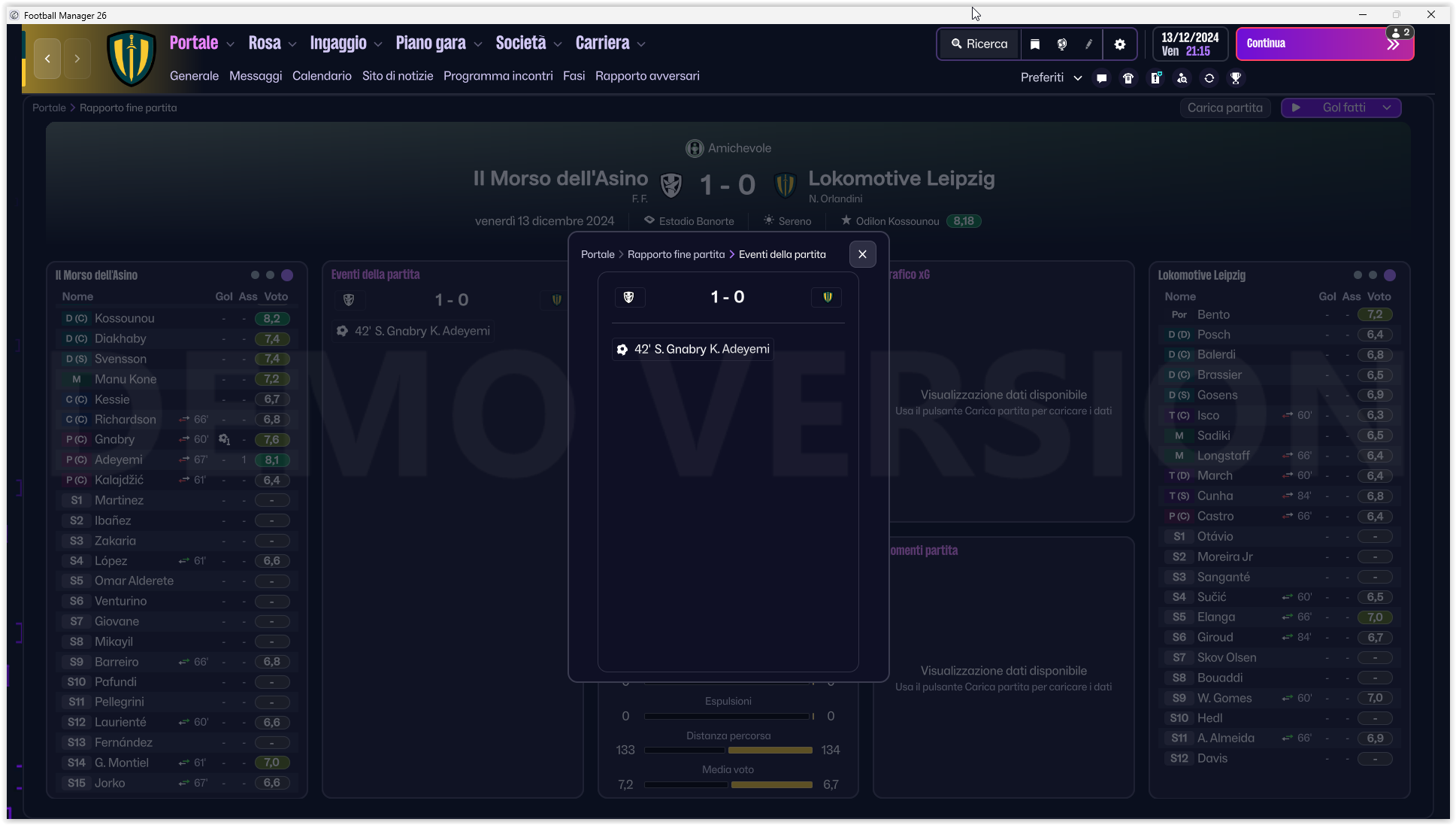Open the Generale tab
The image size is (1456, 825).
pyautogui.click(x=194, y=76)
